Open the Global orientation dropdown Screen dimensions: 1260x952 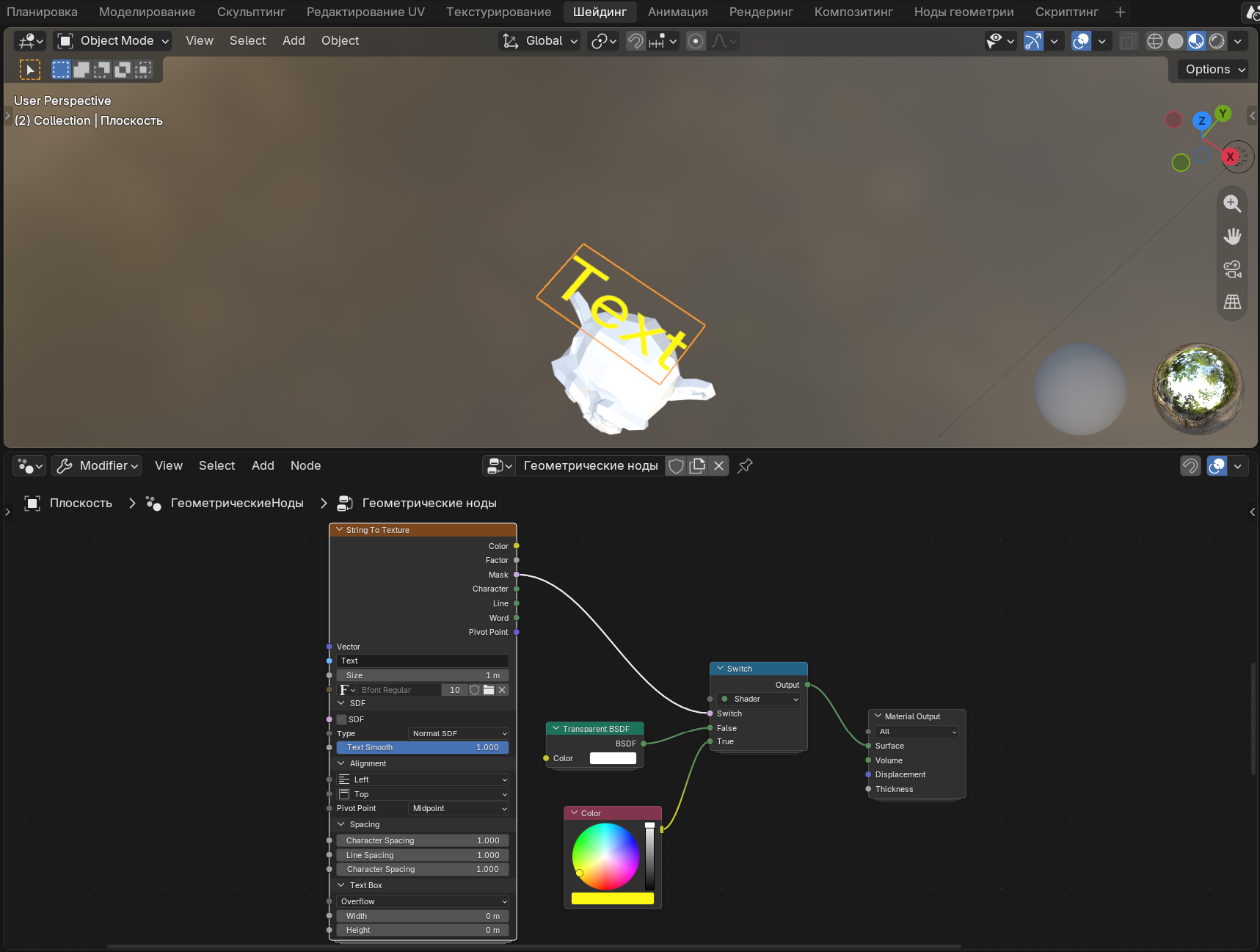(x=539, y=41)
